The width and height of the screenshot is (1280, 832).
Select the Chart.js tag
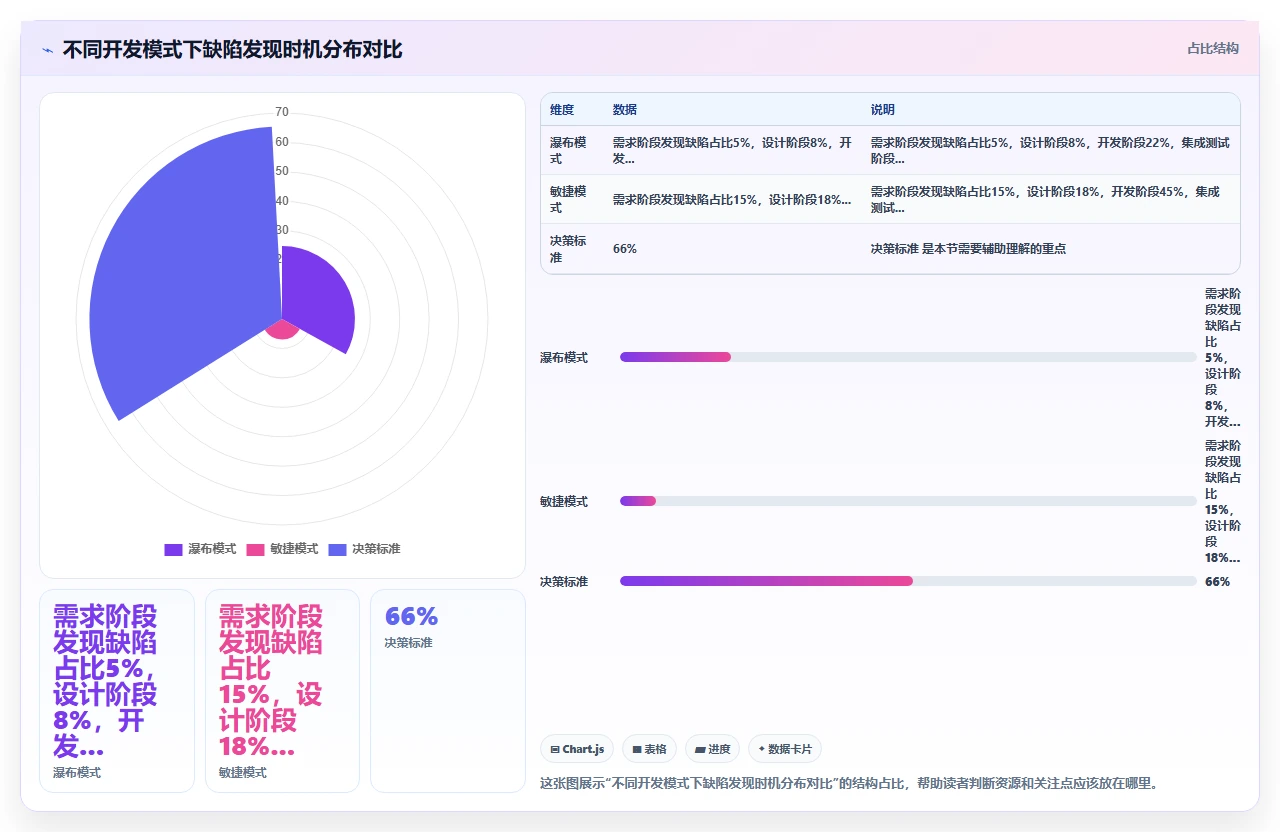tap(577, 749)
